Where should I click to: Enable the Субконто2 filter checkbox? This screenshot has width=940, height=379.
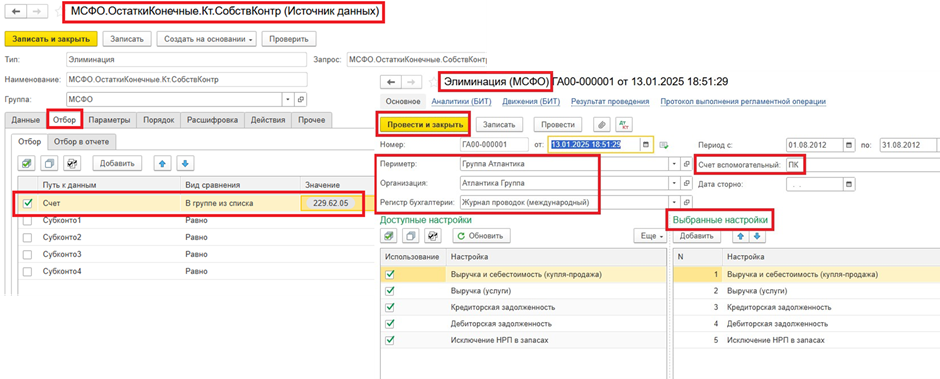pyautogui.click(x=28, y=237)
